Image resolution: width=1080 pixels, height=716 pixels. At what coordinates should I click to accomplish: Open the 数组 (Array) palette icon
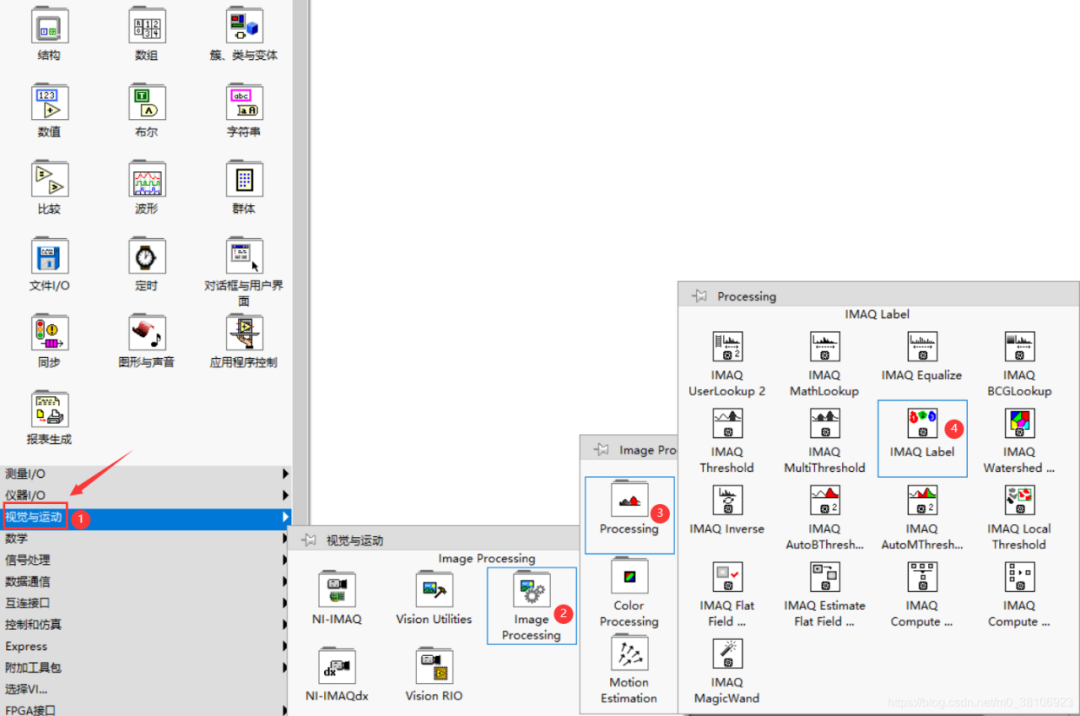147,26
